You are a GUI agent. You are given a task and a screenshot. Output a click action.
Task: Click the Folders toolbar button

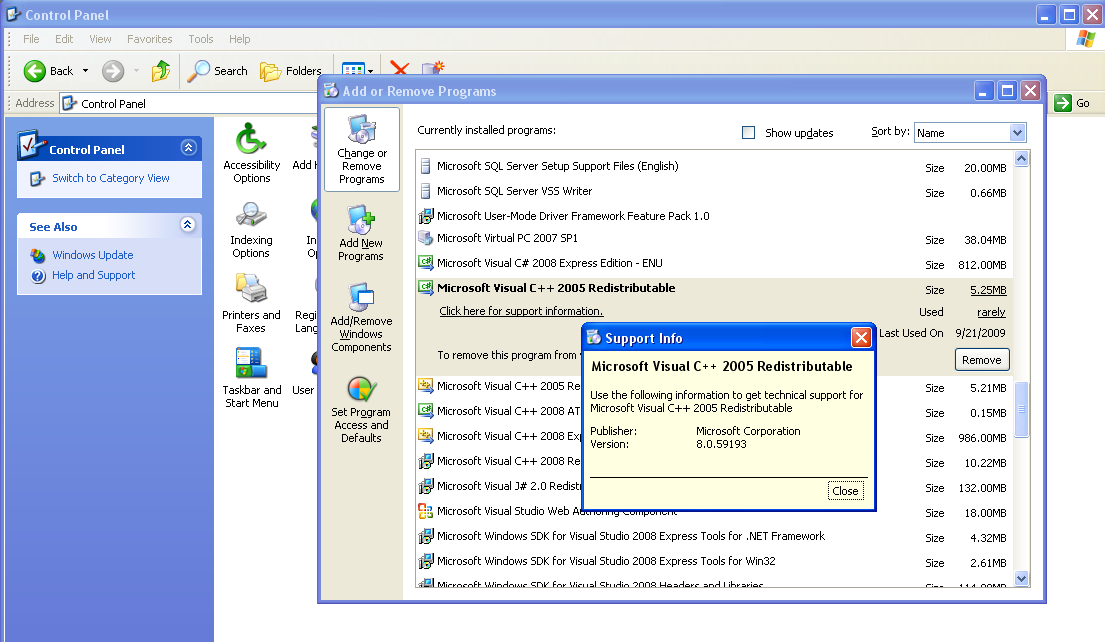tap(291, 71)
